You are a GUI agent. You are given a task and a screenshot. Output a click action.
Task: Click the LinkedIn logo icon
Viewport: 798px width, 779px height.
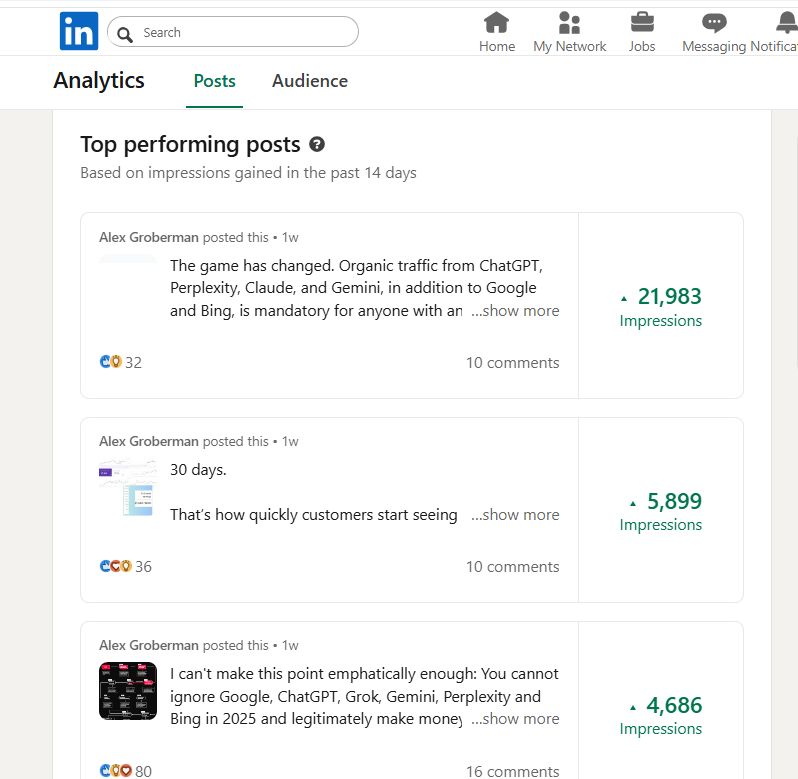tap(79, 32)
